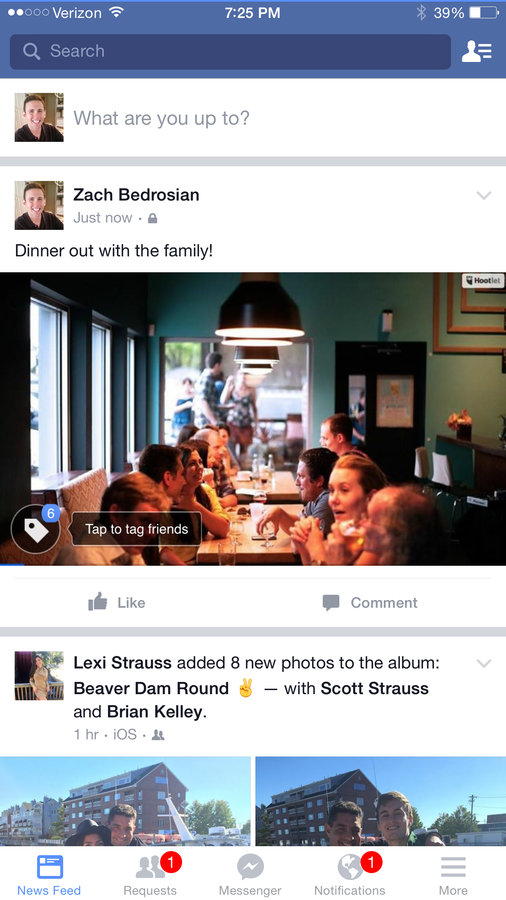Tap the privacy lock icon under Zach Bedrosian
The height and width of the screenshot is (900, 506).
[x=153, y=218]
